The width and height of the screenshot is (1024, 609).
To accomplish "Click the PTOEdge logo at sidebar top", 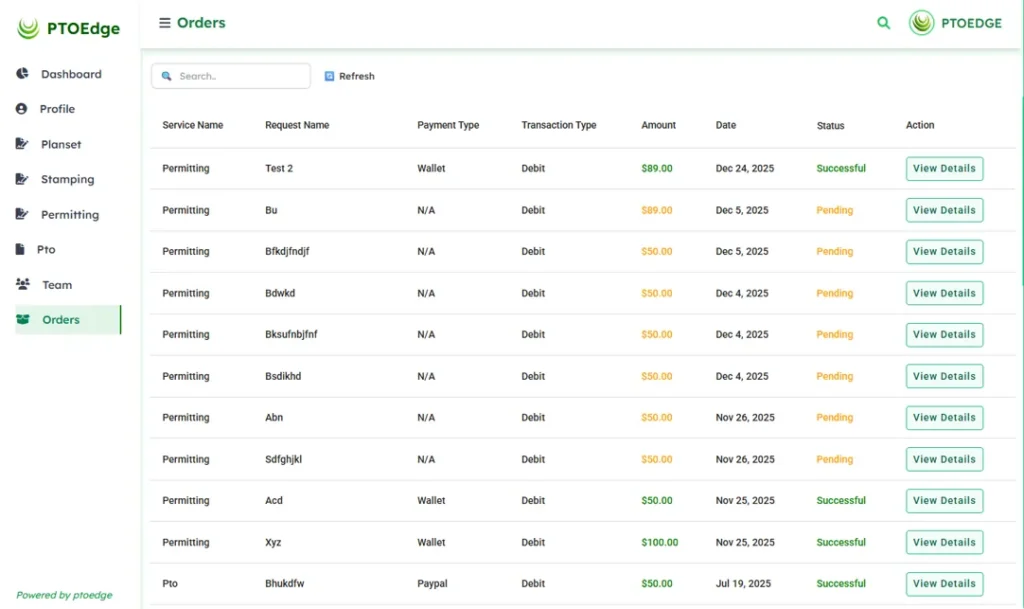I will coord(67,27).
